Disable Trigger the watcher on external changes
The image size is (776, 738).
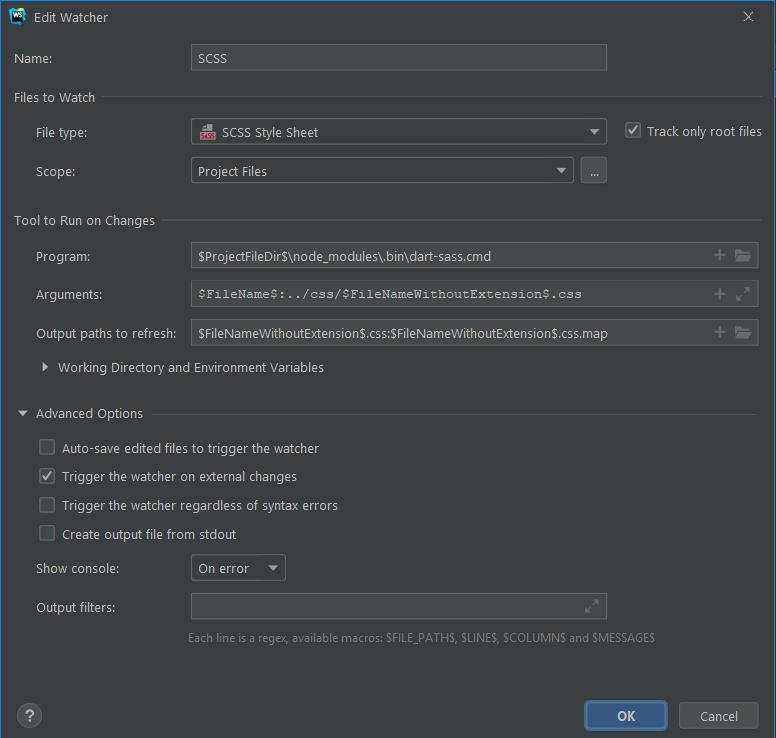[47, 477]
